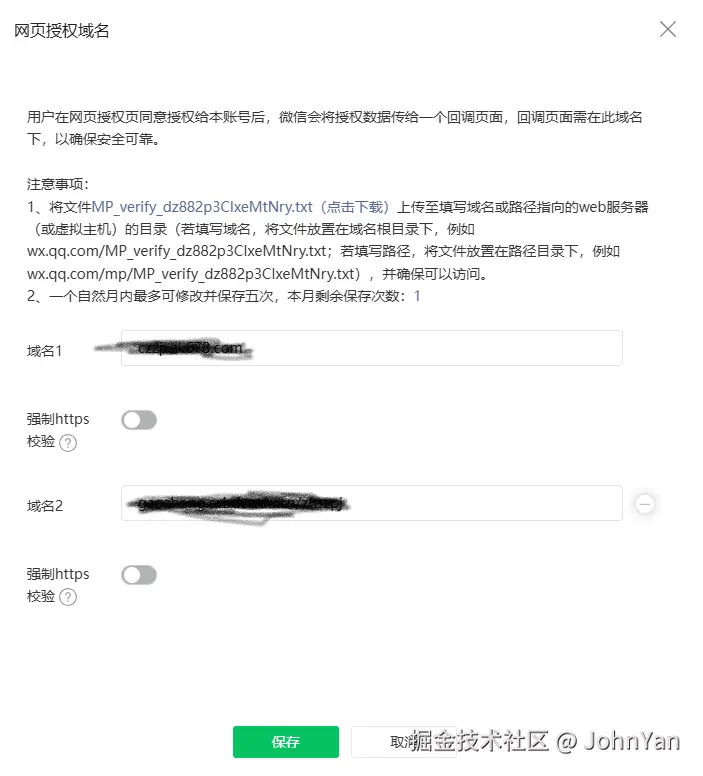The image size is (703, 776).
Task: Click the green 保存 button
Action: [286, 742]
